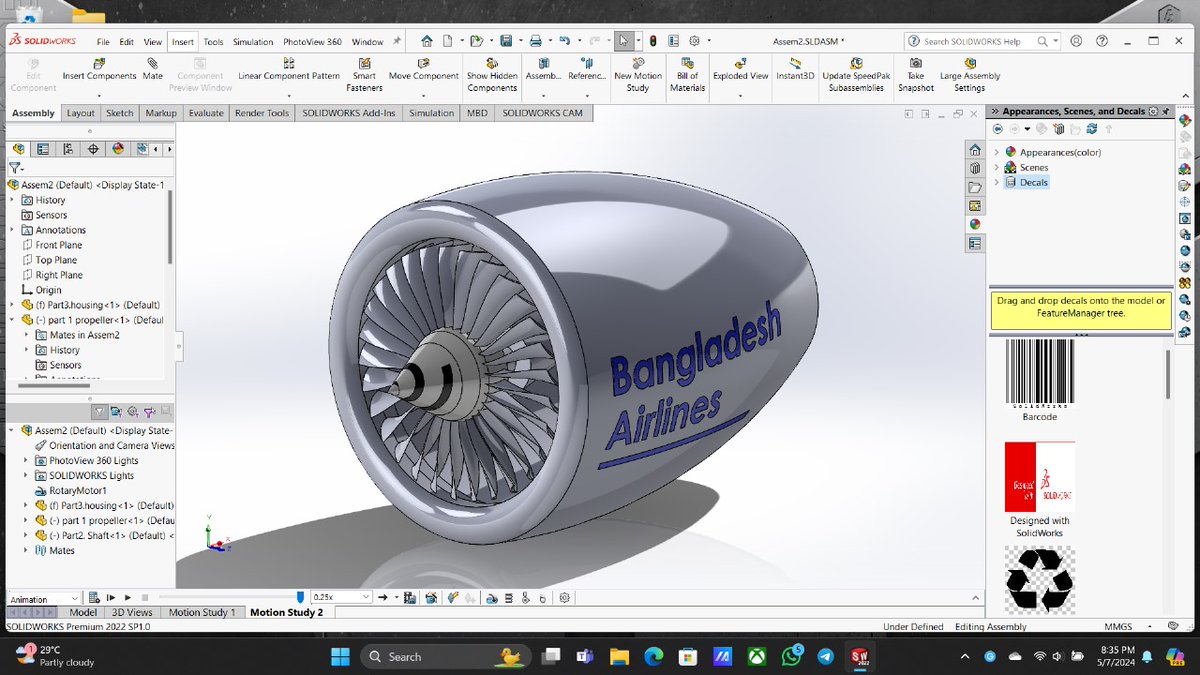Open PhotoView 360 menu
Screen dimensions: 1200x675
pos(312,42)
